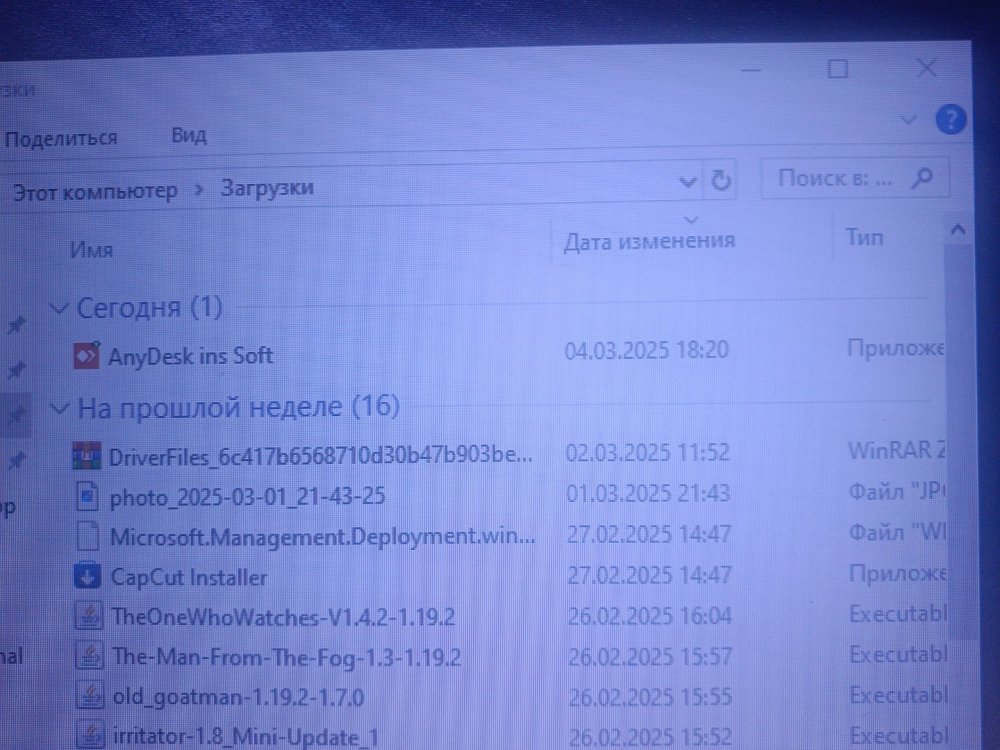The height and width of the screenshot is (750, 1000).
Task: Open Explorer help with question mark icon
Action: pos(950,119)
